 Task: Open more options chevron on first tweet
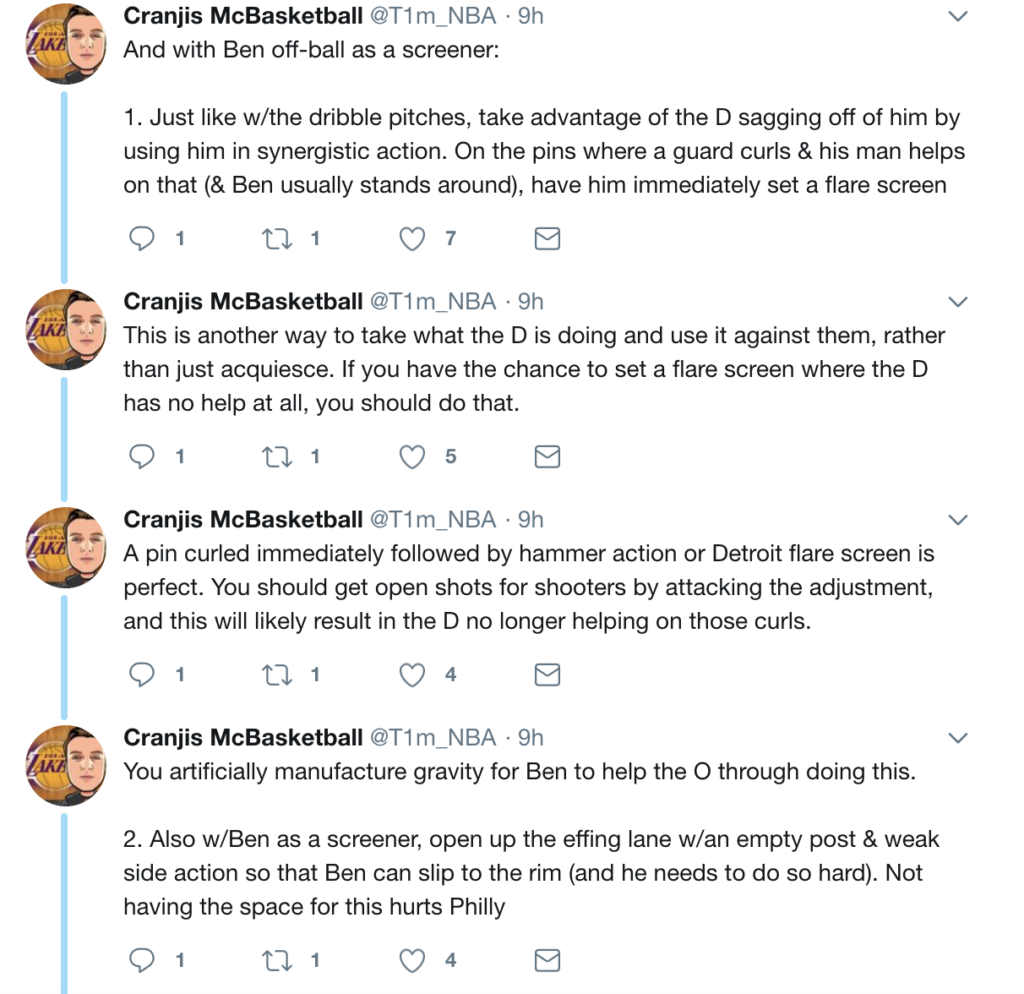(x=957, y=17)
